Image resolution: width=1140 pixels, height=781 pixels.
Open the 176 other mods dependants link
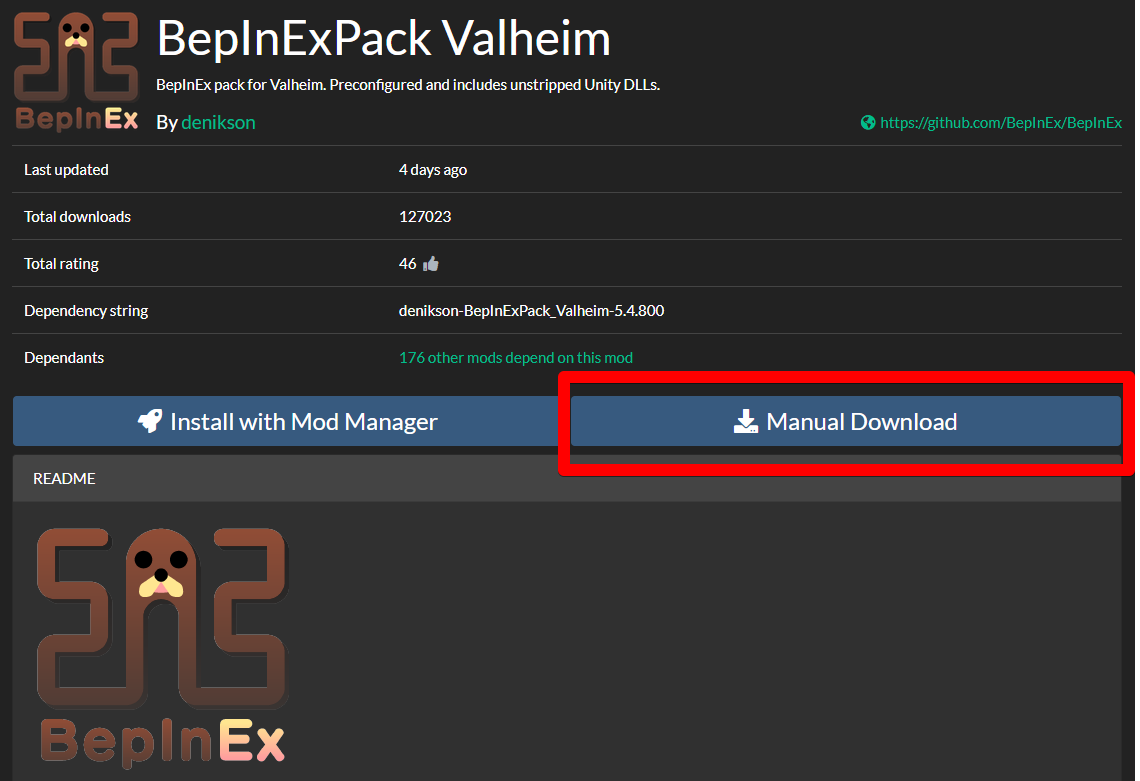click(x=515, y=358)
